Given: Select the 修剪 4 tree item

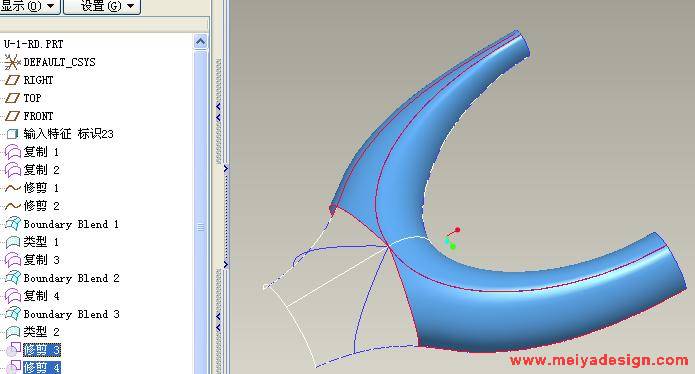Looking at the screenshot, I should coord(42,368).
